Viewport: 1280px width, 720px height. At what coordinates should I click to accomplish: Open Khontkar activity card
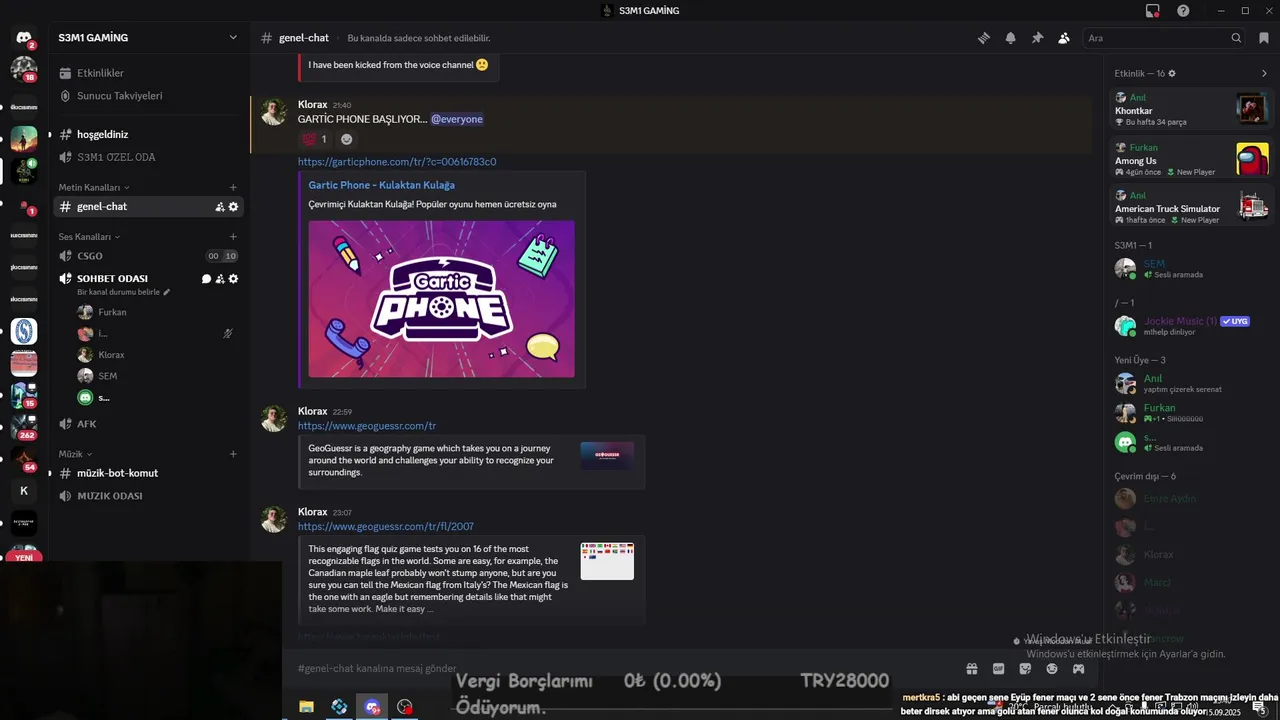1192,109
